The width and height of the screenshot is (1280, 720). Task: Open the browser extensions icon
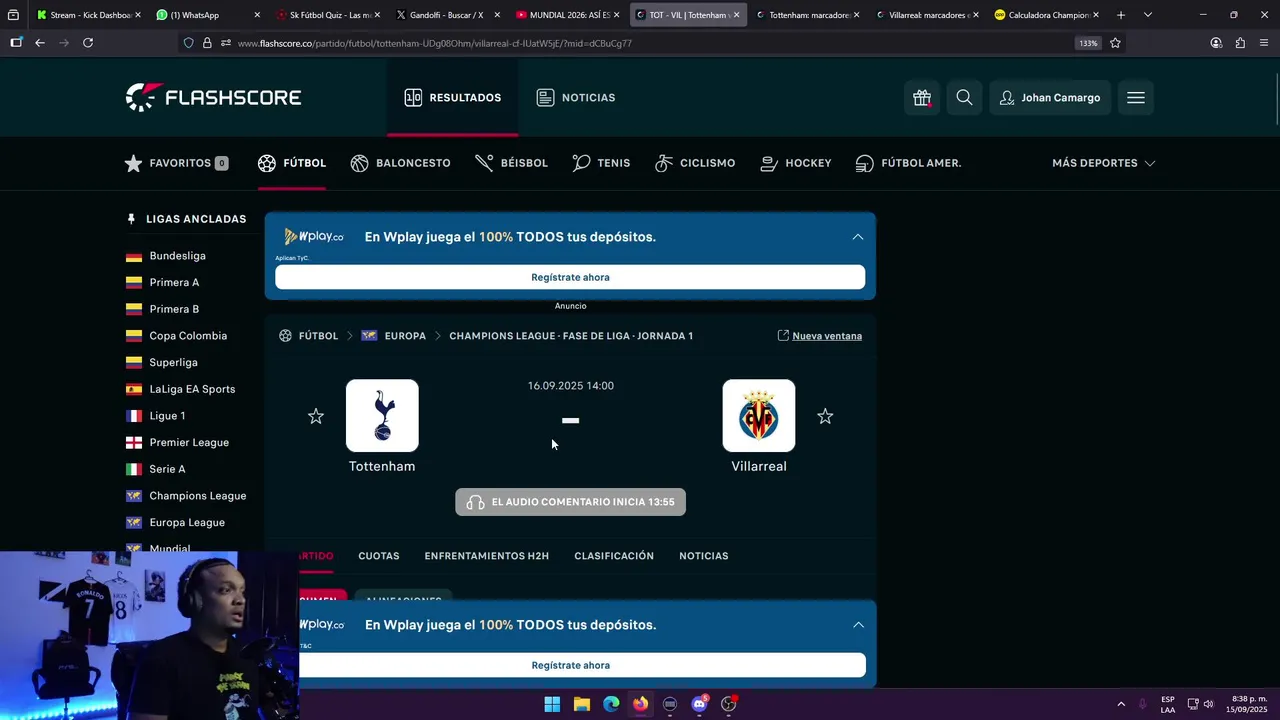(1240, 43)
